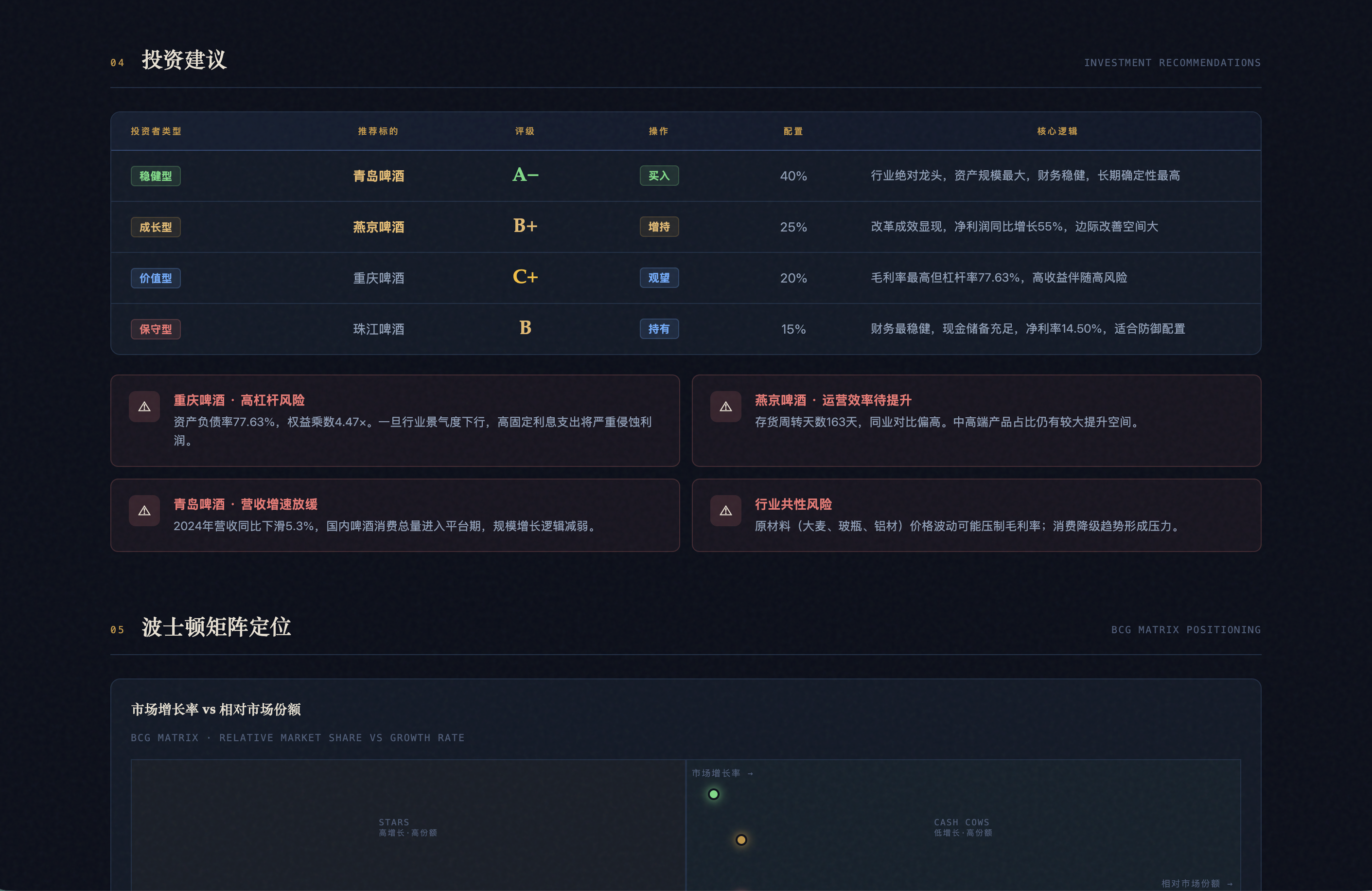Viewport: 1372px width, 891px height.
Task: Click the 观望 action tag
Action: click(x=659, y=277)
